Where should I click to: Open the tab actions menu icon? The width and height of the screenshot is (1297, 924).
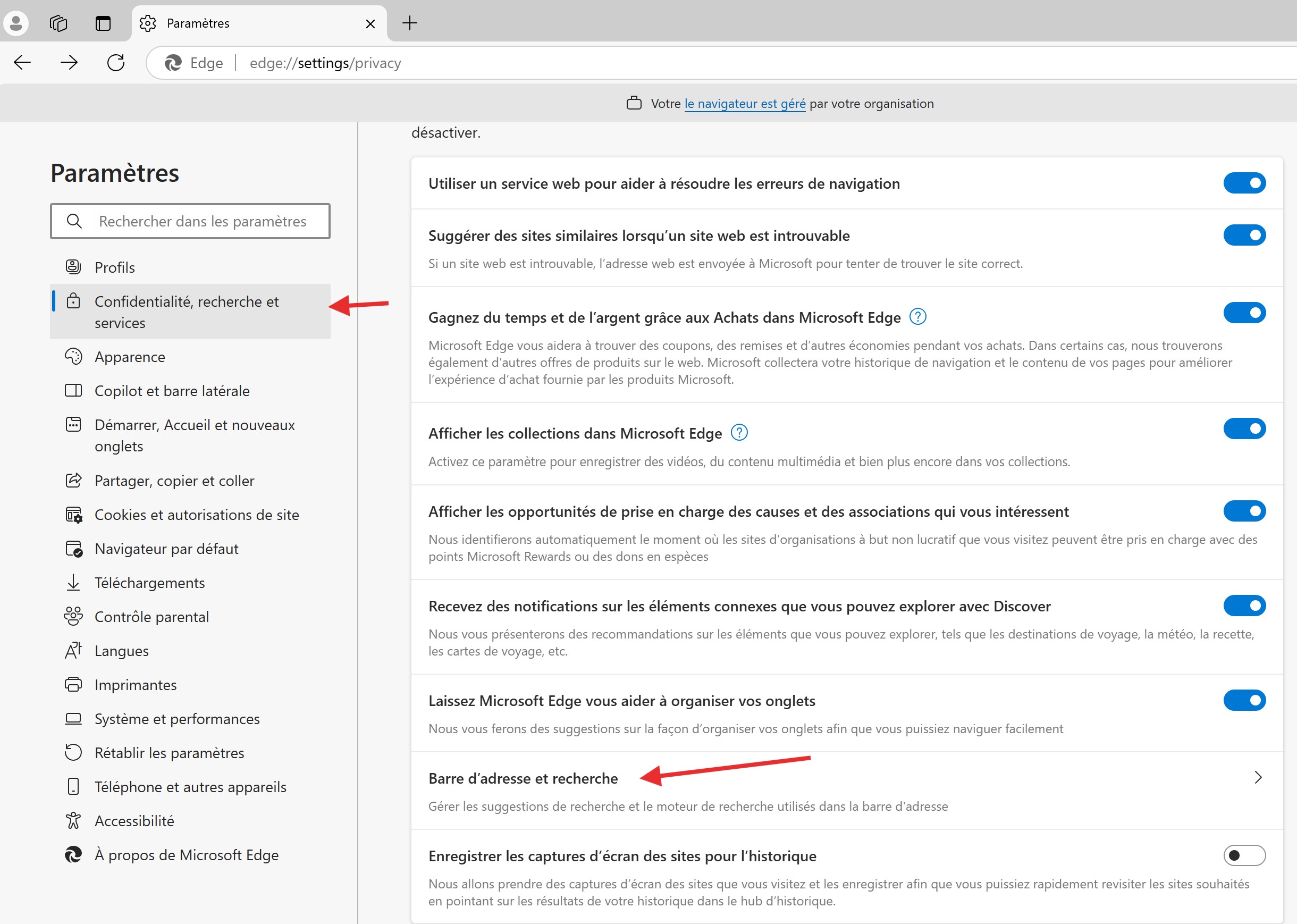(x=103, y=23)
